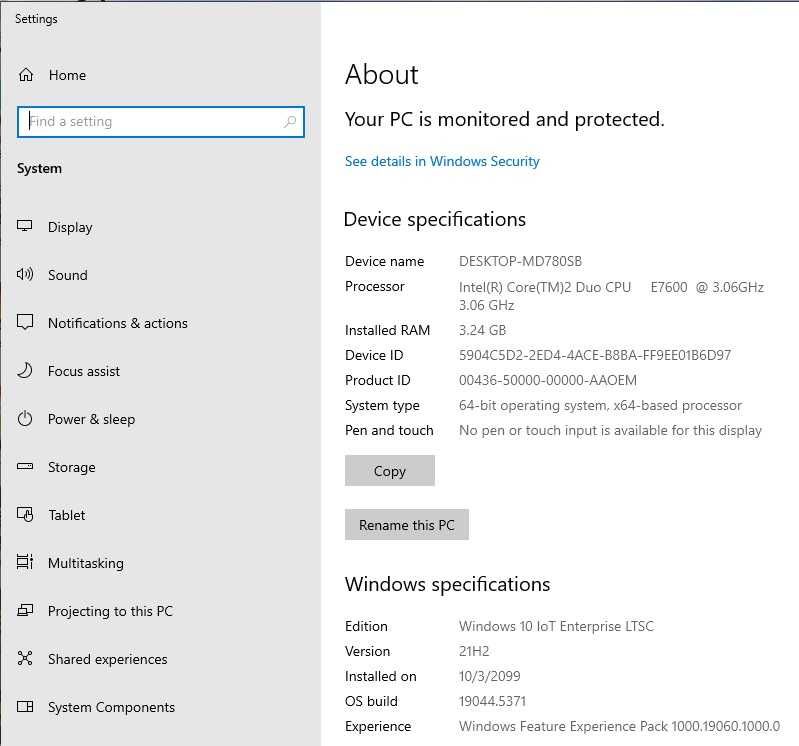Select edition Windows 10 IoT Enterprise LTSC
This screenshot has width=799, height=746.
click(556, 626)
